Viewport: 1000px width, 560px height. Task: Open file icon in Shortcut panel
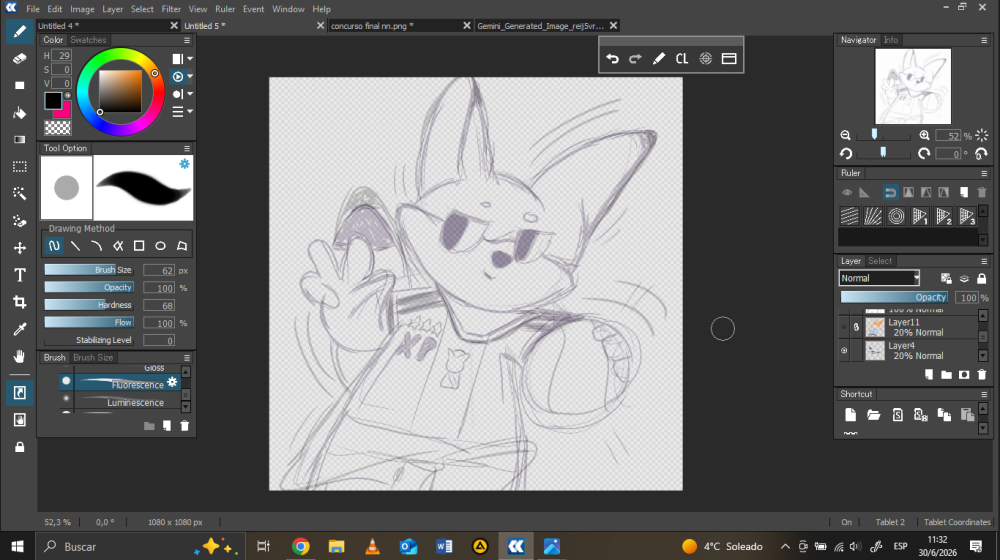874,415
